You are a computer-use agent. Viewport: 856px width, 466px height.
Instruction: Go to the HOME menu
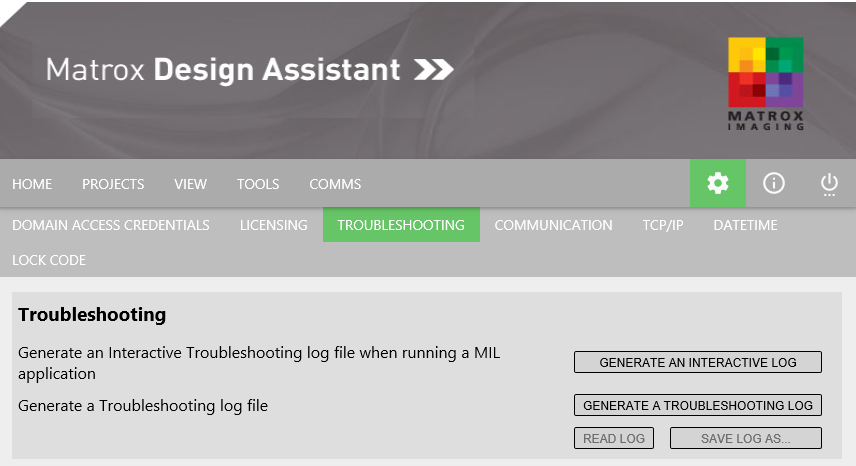[32, 184]
